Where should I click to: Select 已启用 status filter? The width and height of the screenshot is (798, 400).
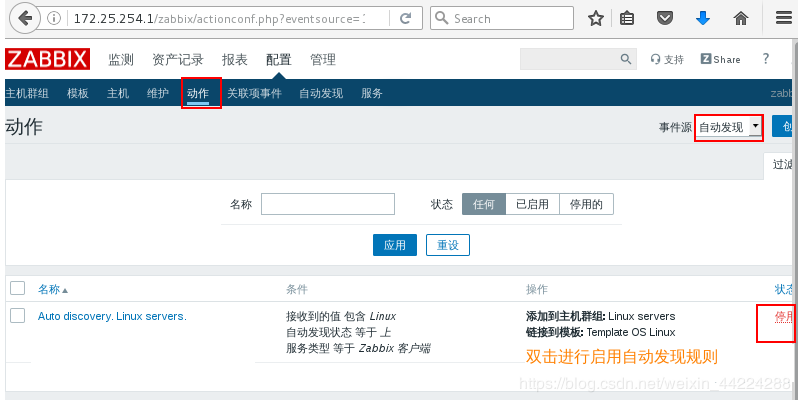pos(532,204)
